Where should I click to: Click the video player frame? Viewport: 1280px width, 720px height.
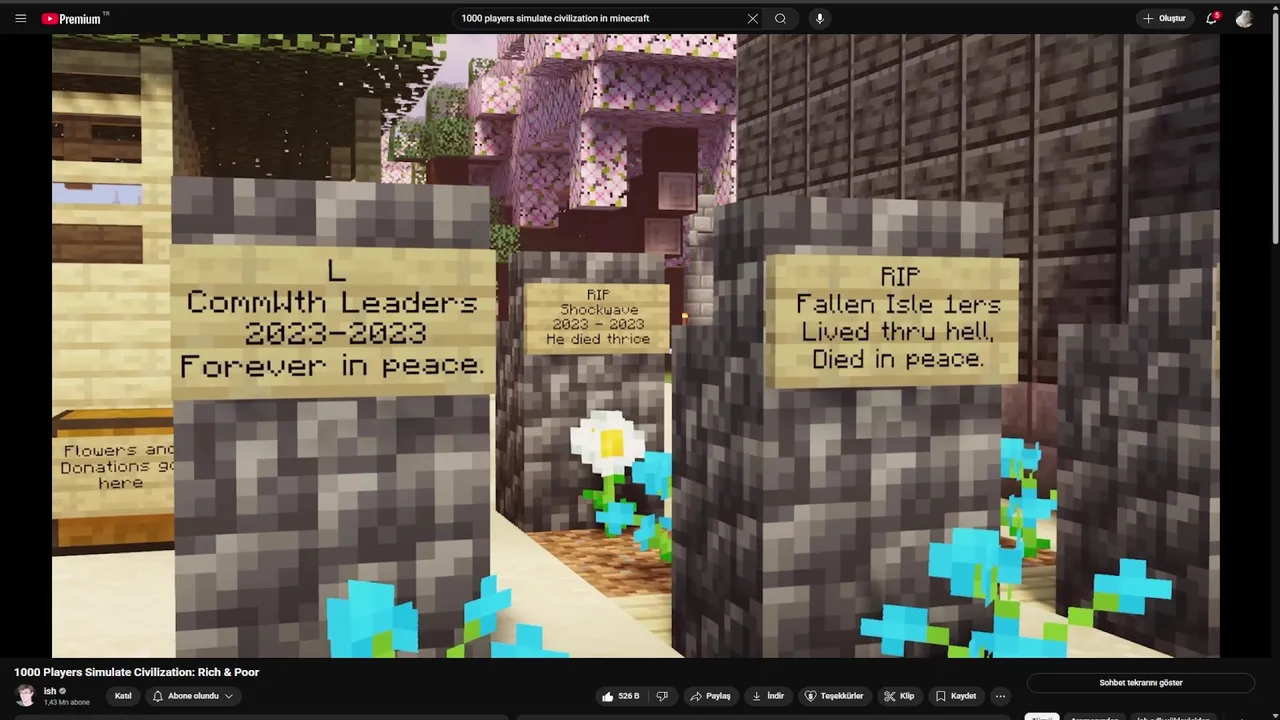(635, 346)
